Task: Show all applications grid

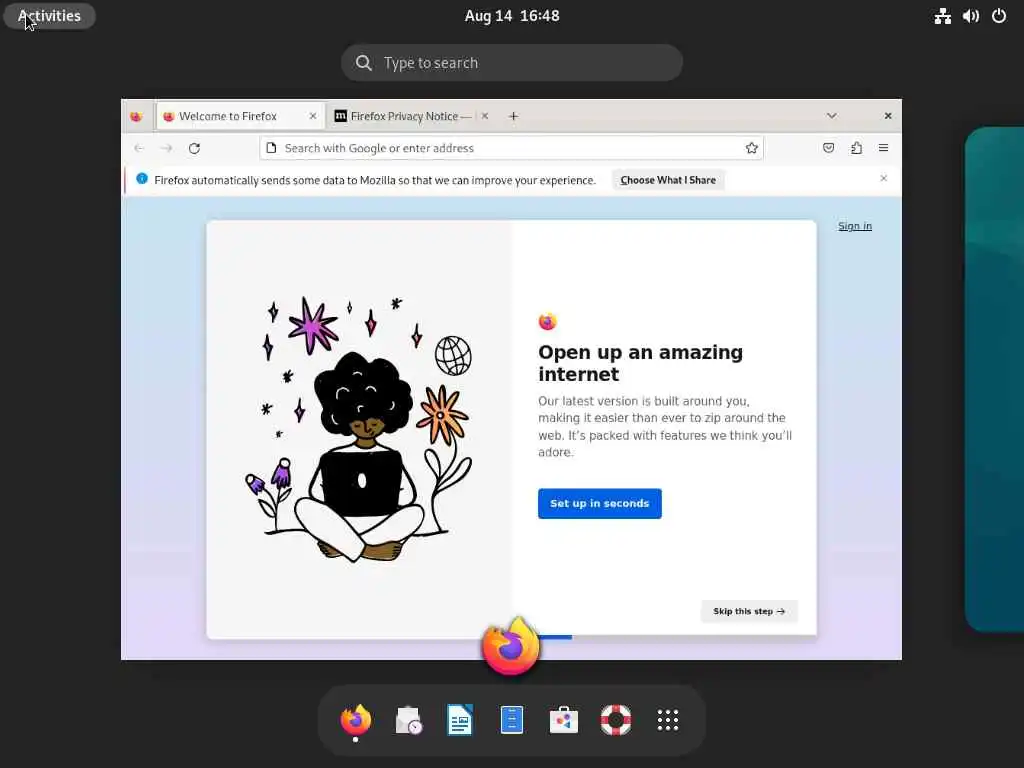Action: [667, 720]
